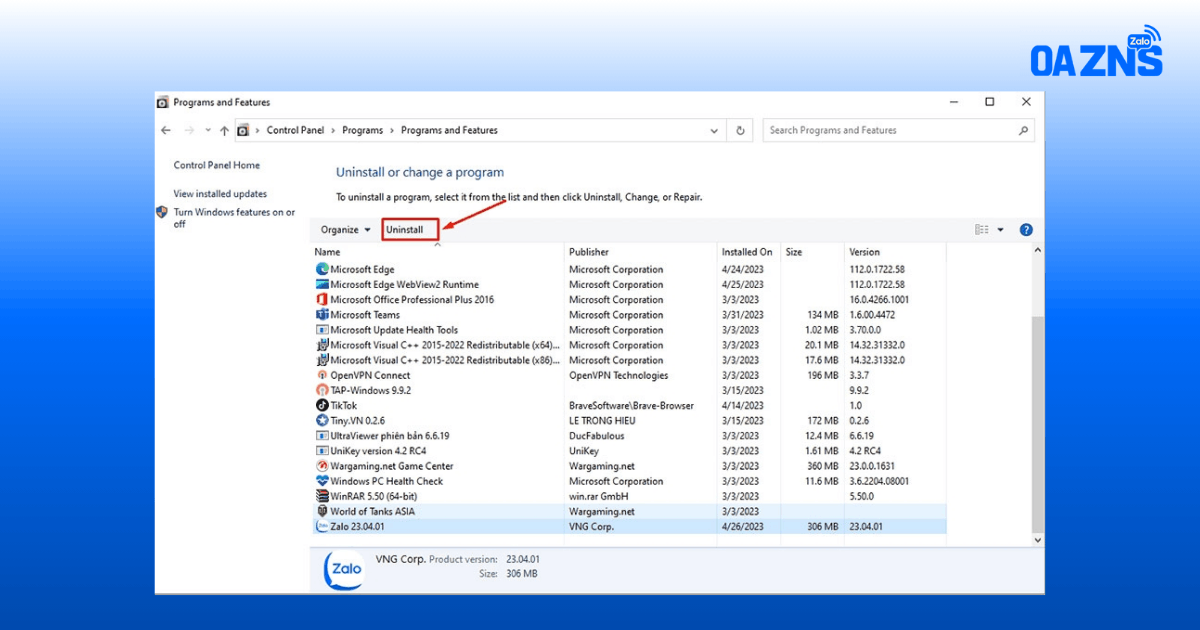This screenshot has height=630, width=1200.
Task: Refresh the Programs and Features list
Action: (x=740, y=130)
